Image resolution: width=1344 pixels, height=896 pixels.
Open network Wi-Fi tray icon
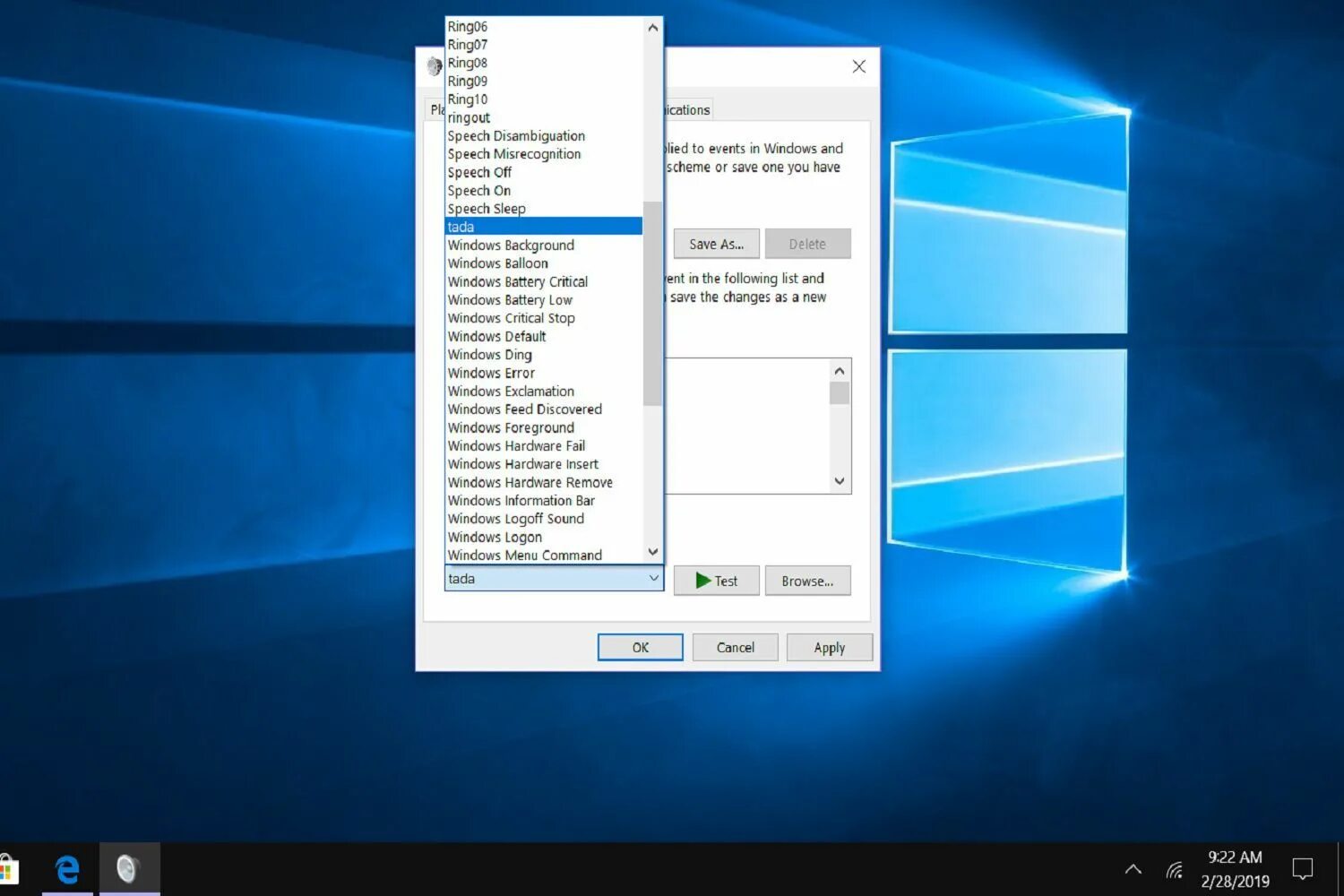pyautogui.click(x=1175, y=869)
